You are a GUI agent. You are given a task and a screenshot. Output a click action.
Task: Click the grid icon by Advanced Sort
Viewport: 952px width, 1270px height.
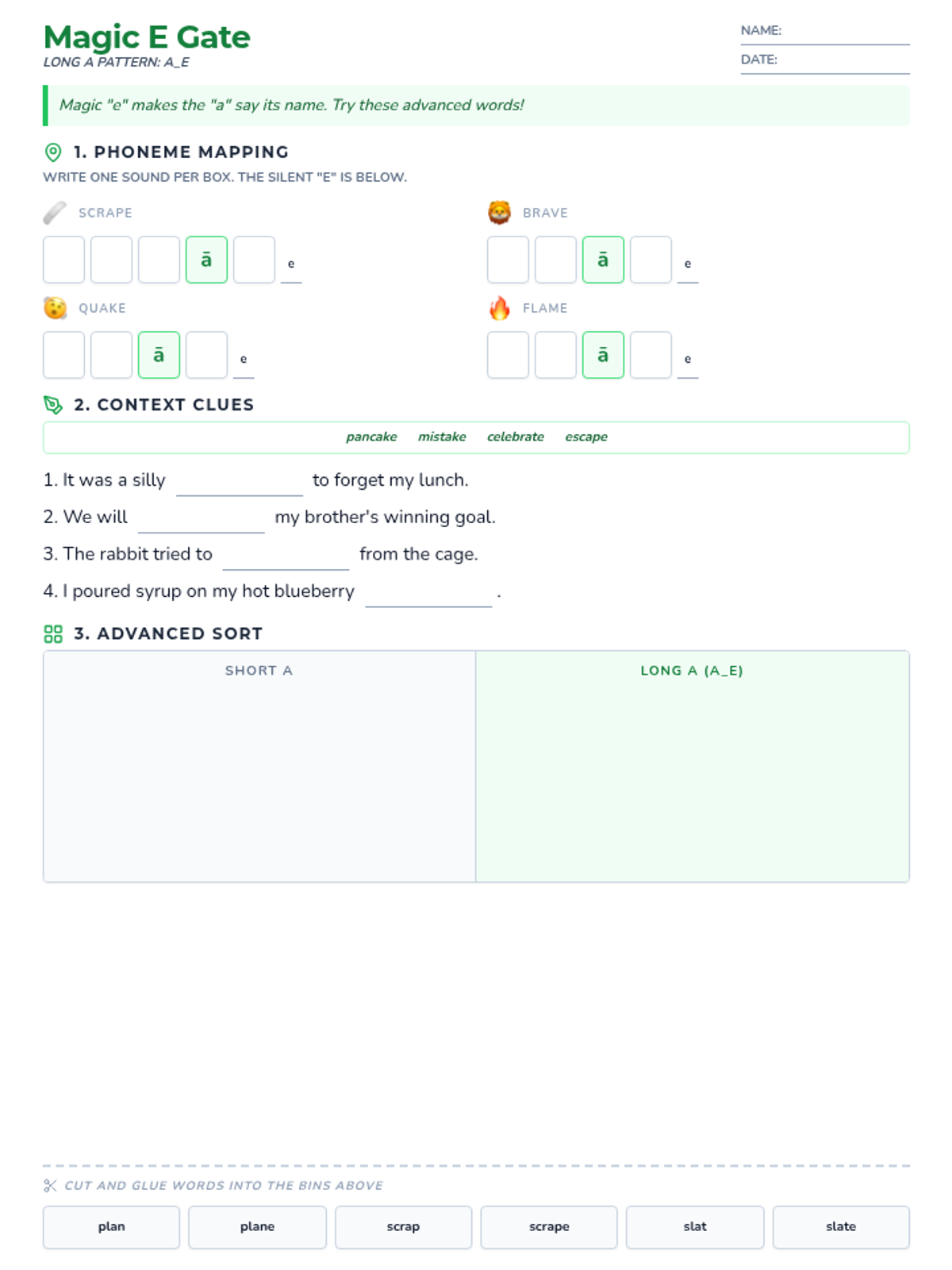tap(53, 633)
